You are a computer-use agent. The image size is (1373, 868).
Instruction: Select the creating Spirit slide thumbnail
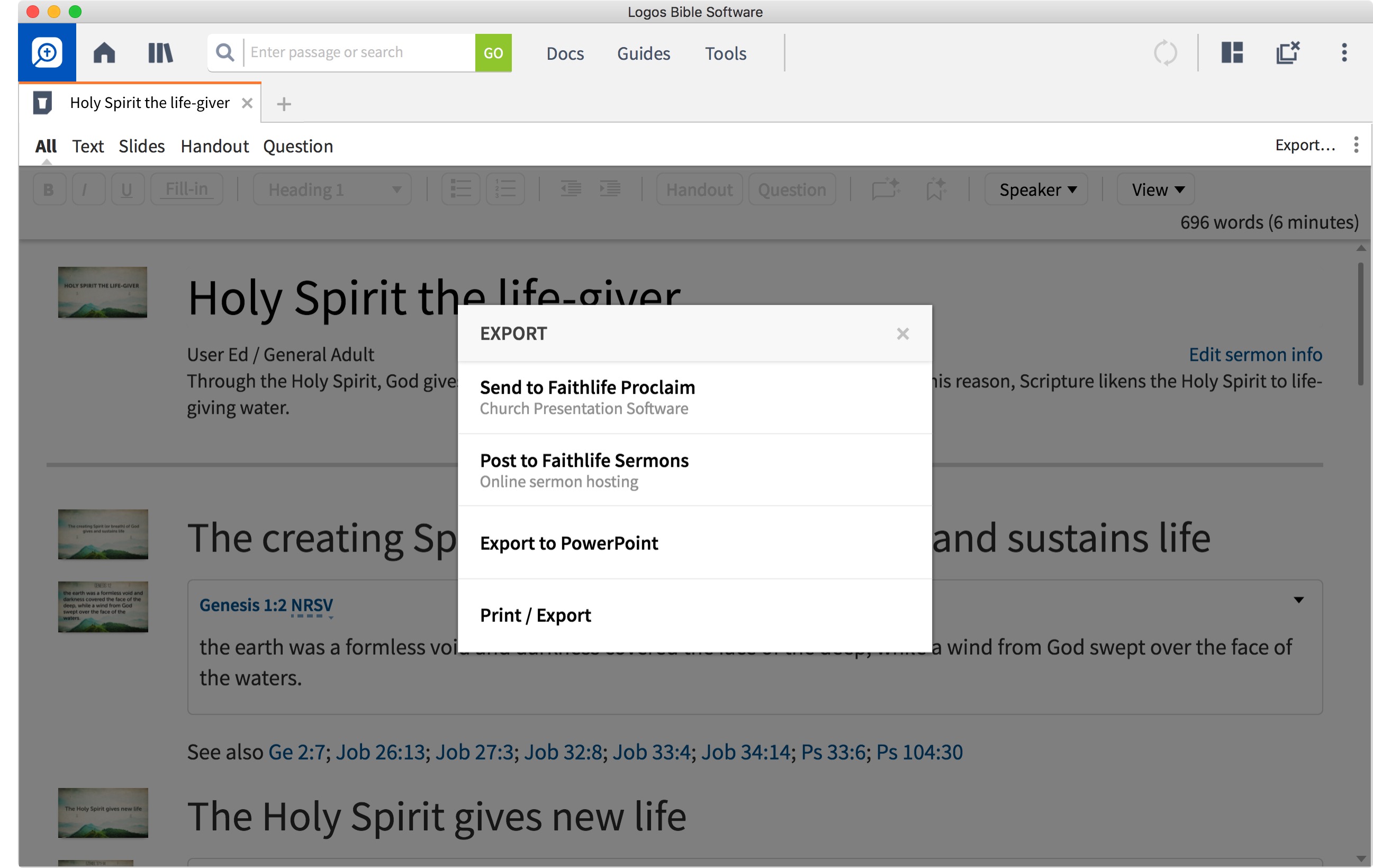(103, 534)
